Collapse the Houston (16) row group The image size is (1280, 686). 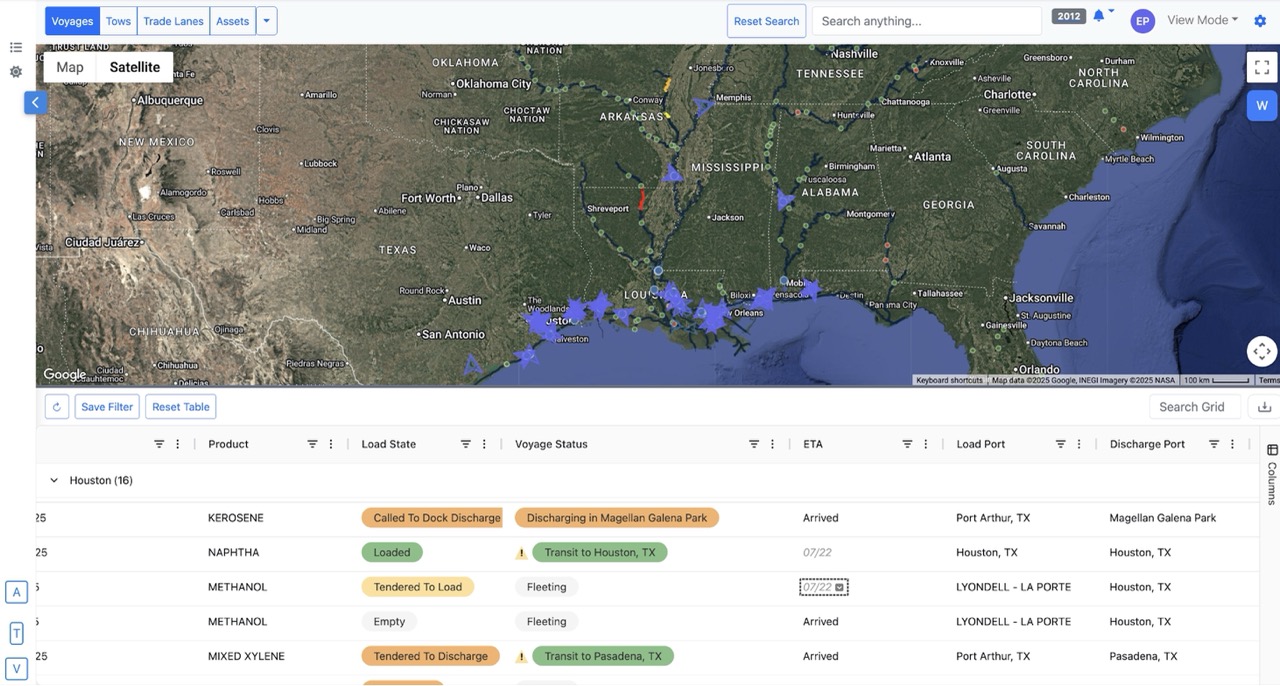[x=54, y=480]
